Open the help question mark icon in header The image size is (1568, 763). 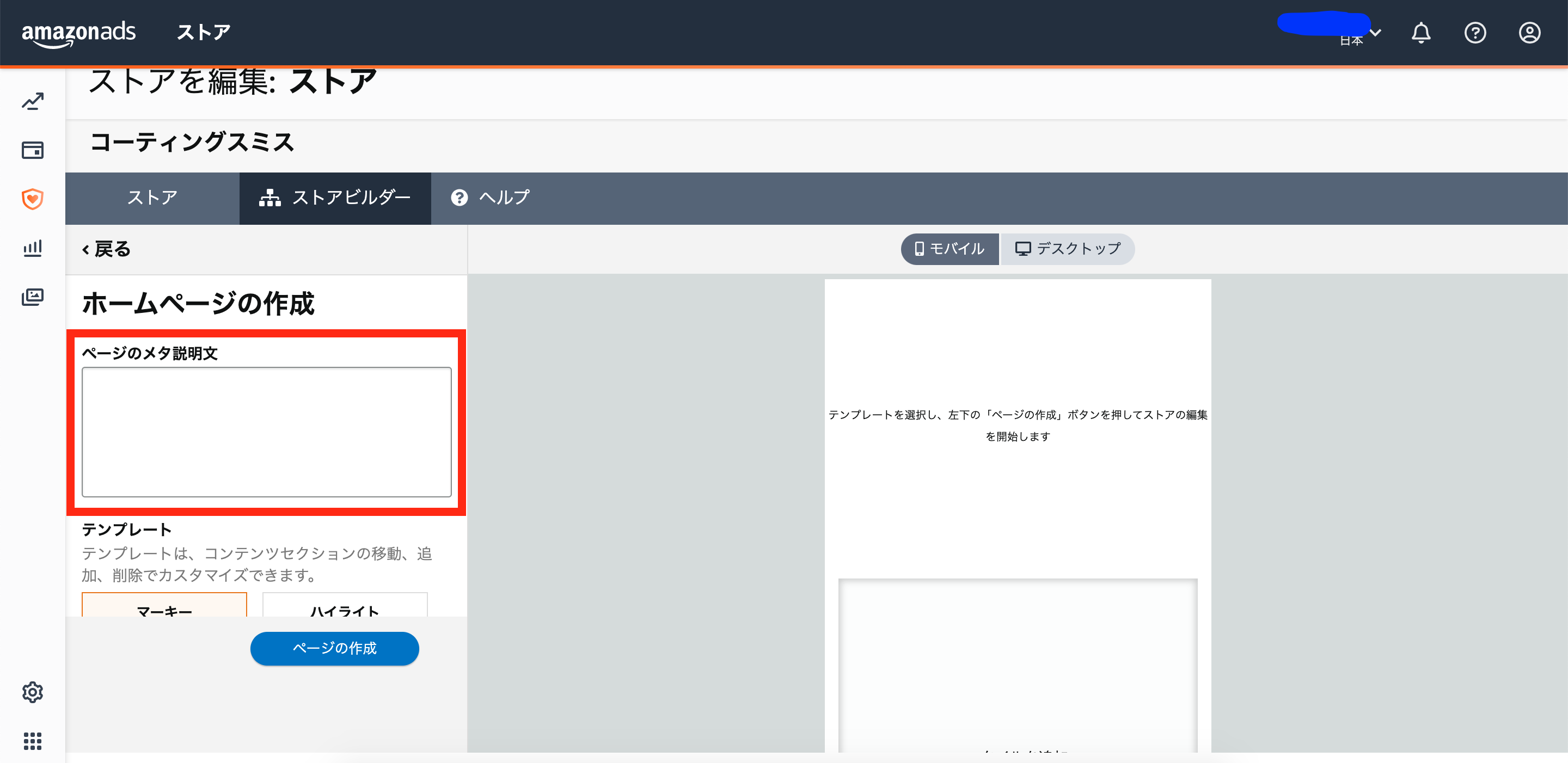[x=1475, y=33]
